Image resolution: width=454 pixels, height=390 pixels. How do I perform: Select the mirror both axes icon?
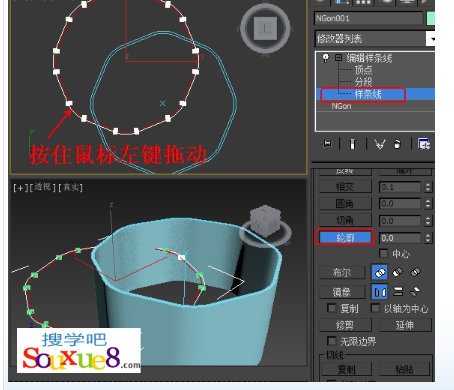tap(415, 292)
